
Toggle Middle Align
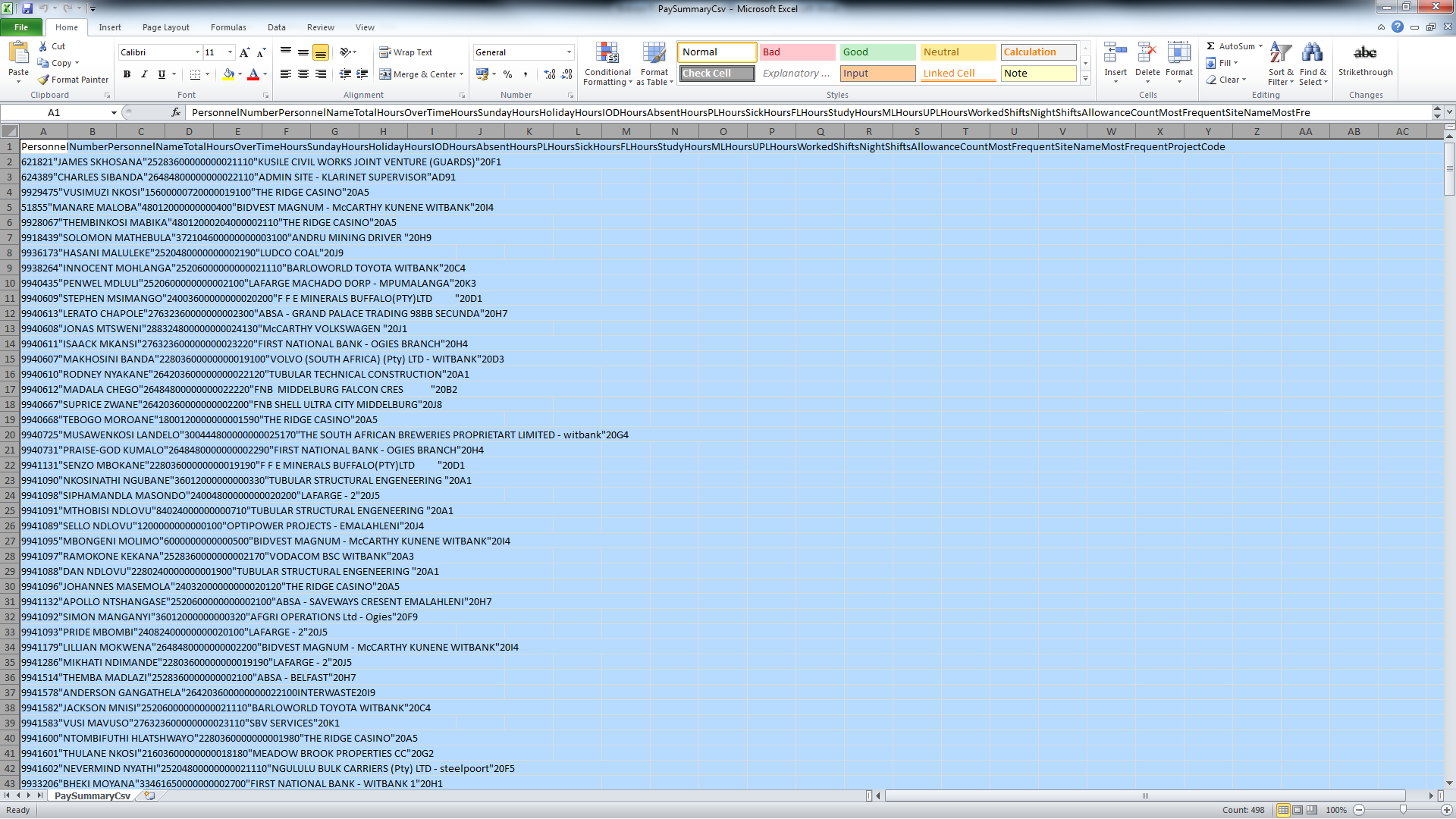303,52
